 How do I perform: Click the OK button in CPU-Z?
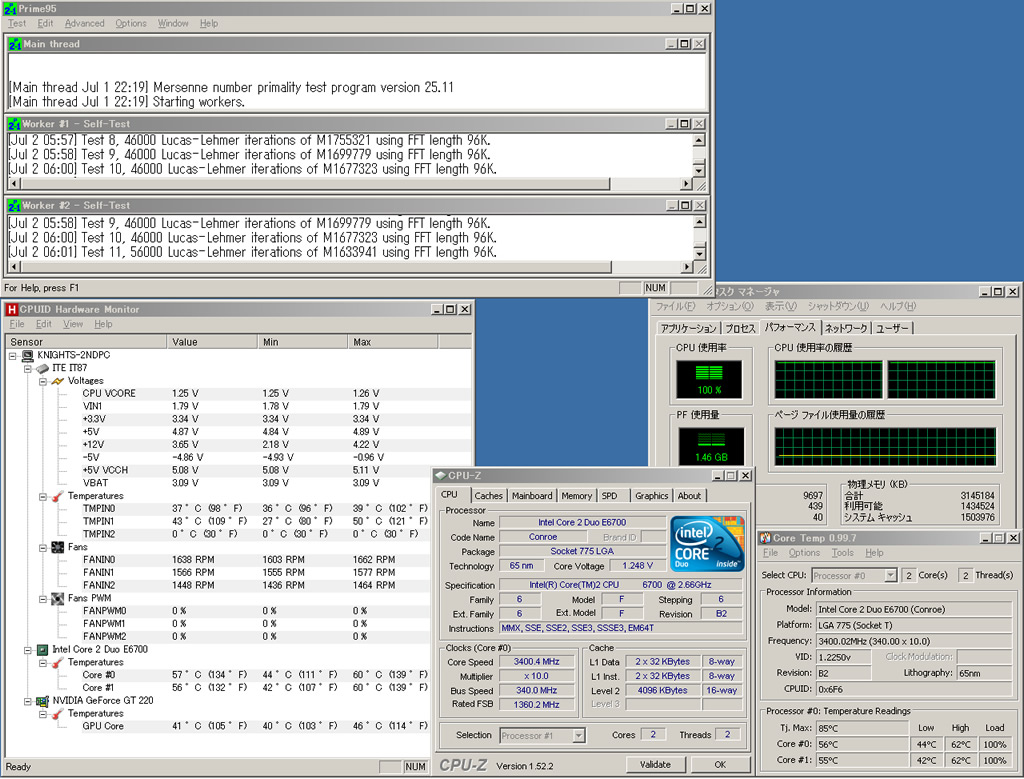(x=720, y=764)
